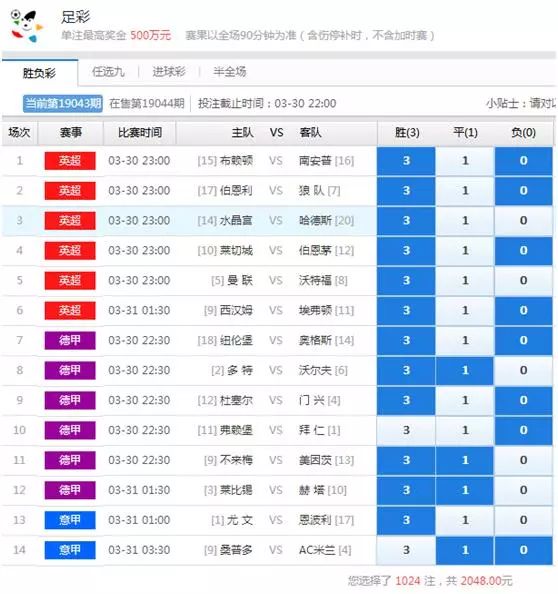Toggle loss (0) for match 3 水晶宫
The width and height of the screenshot is (558, 594).
pyautogui.click(x=523, y=220)
